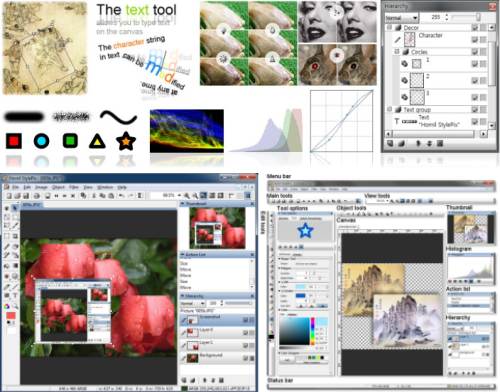The width and height of the screenshot is (500, 392).
Task: Toggle visibility checkbox of Text group
Action: (x=475, y=109)
